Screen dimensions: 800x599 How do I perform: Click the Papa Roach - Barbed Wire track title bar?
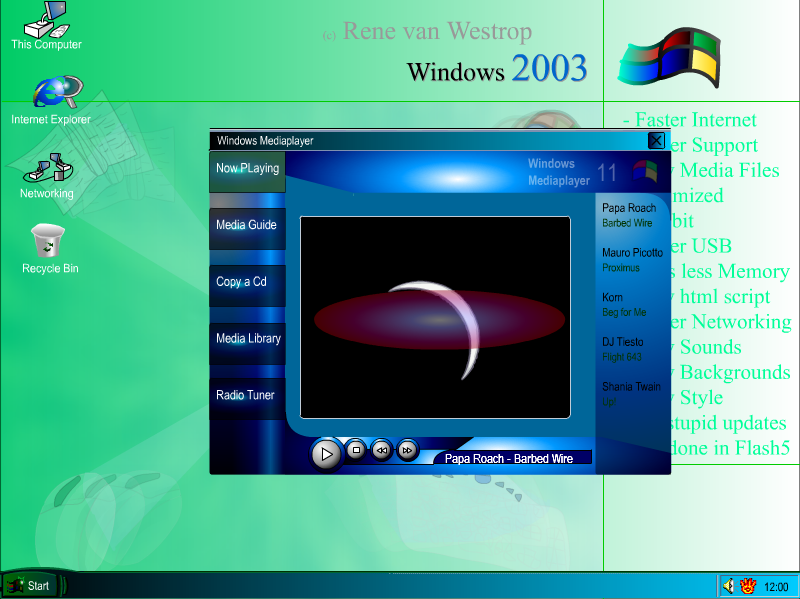coord(512,458)
